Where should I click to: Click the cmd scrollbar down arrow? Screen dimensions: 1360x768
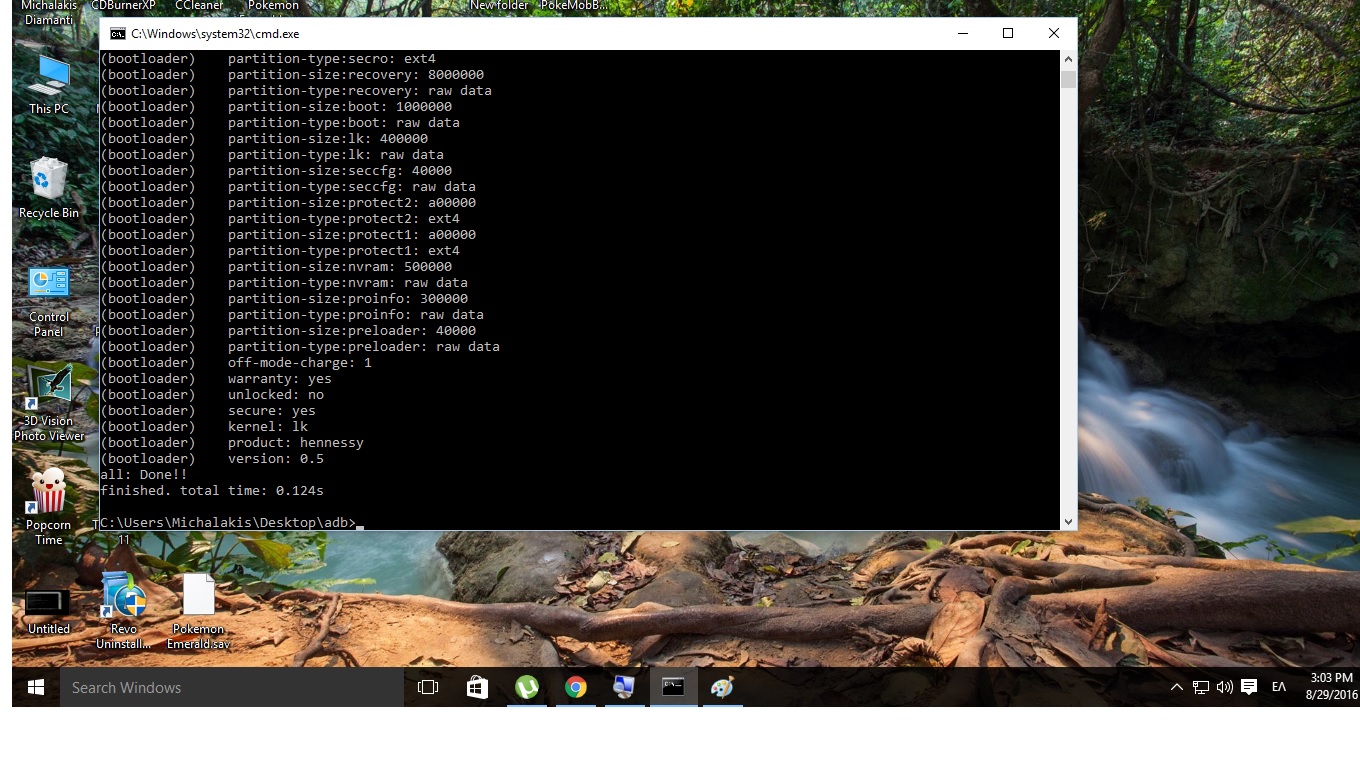pos(1068,521)
